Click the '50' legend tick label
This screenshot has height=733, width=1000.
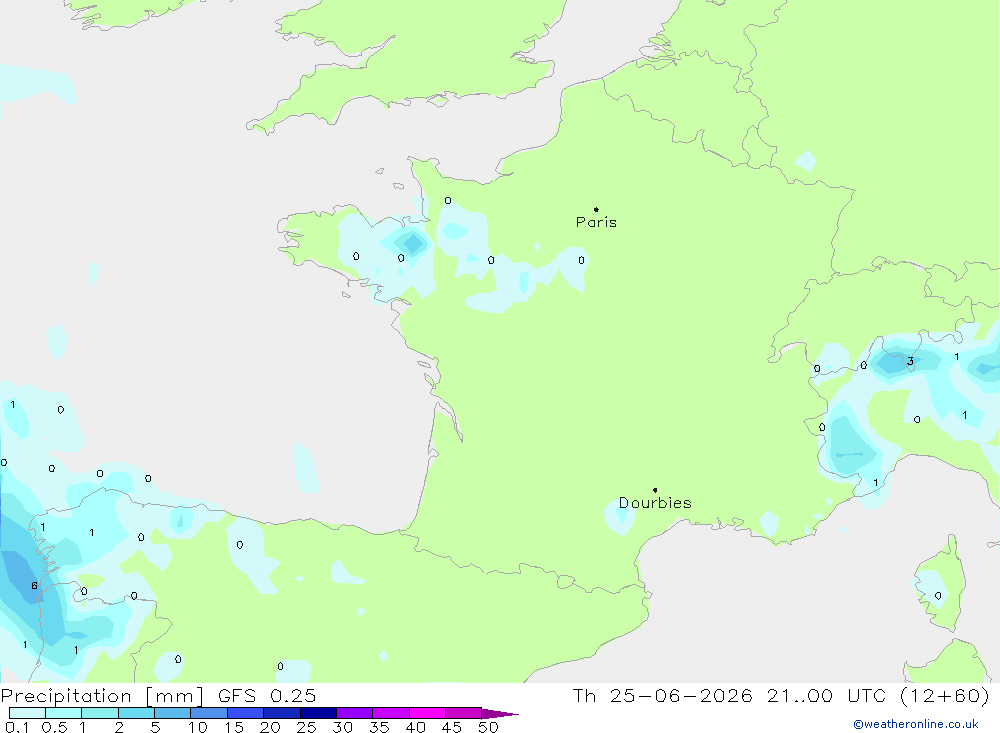click(x=488, y=727)
